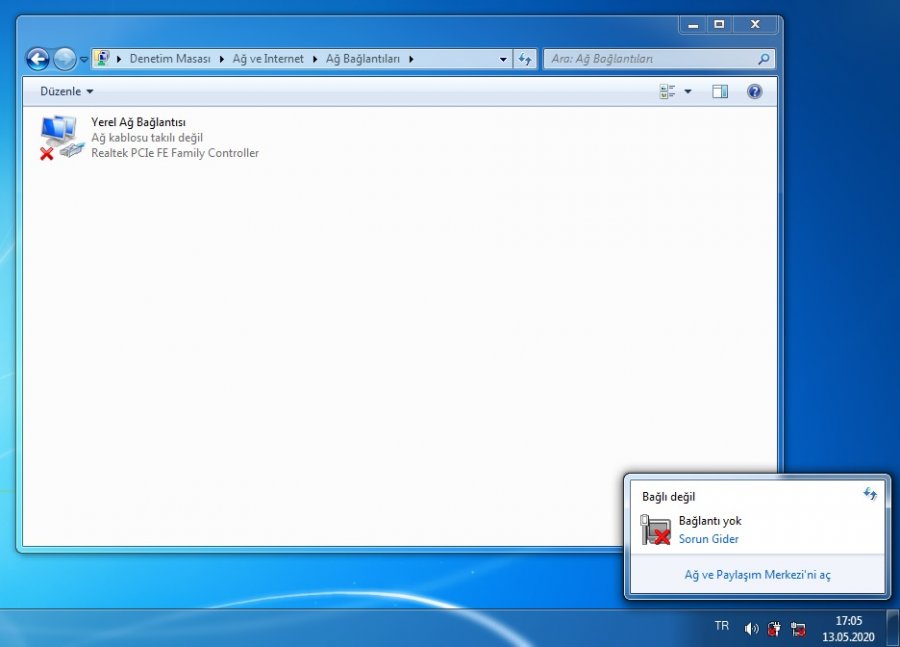Click the search magnifier icon
The width and height of the screenshot is (900, 647).
point(764,59)
